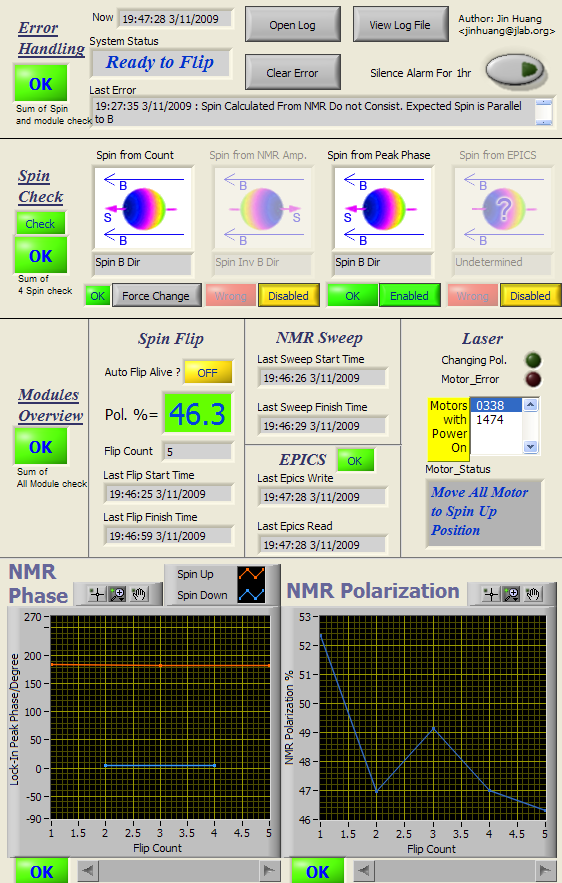Toggle the Enabled button under Spin from Peak Phase

coord(409,296)
